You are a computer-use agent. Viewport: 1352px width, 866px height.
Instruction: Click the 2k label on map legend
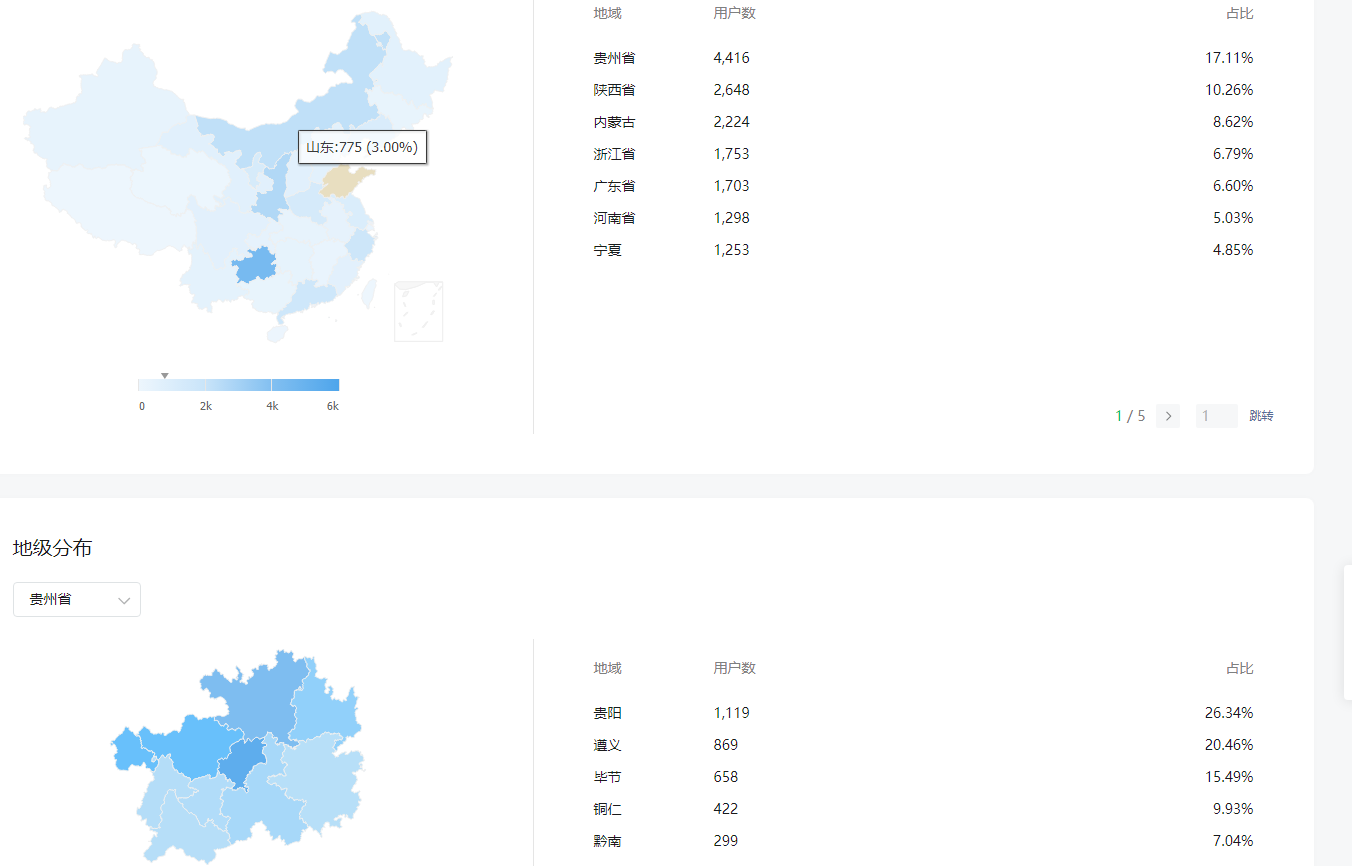(206, 406)
